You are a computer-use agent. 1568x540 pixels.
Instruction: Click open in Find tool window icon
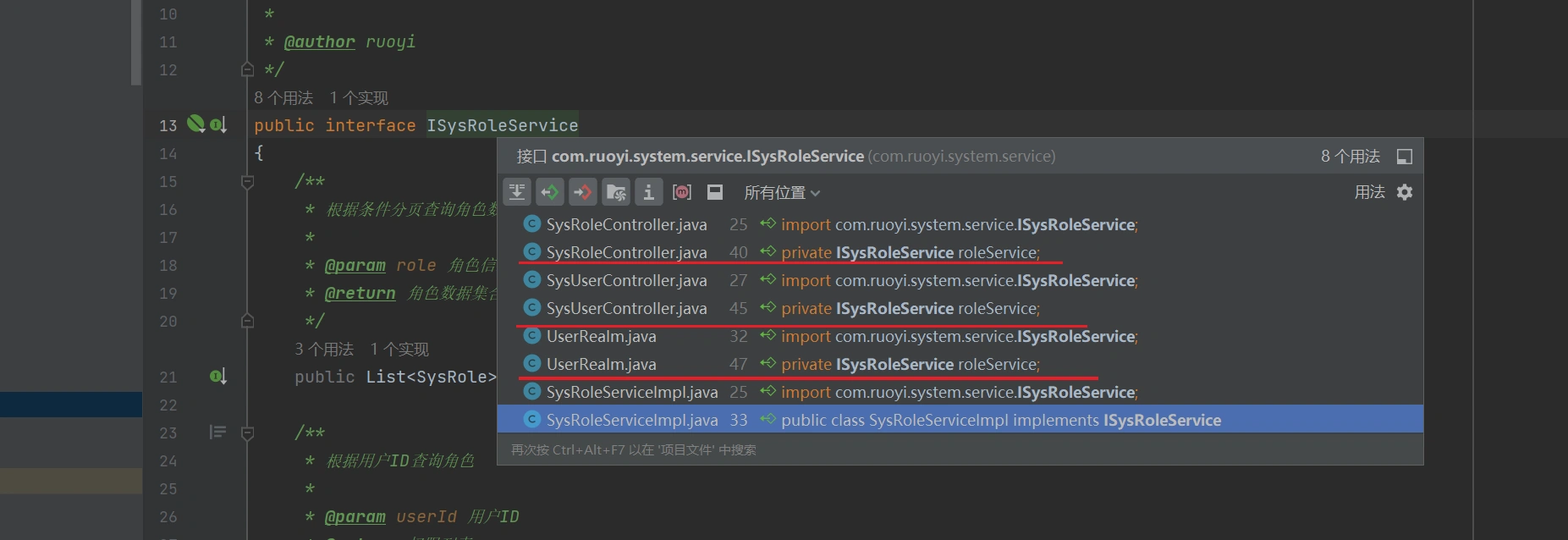click(1405, 157)
